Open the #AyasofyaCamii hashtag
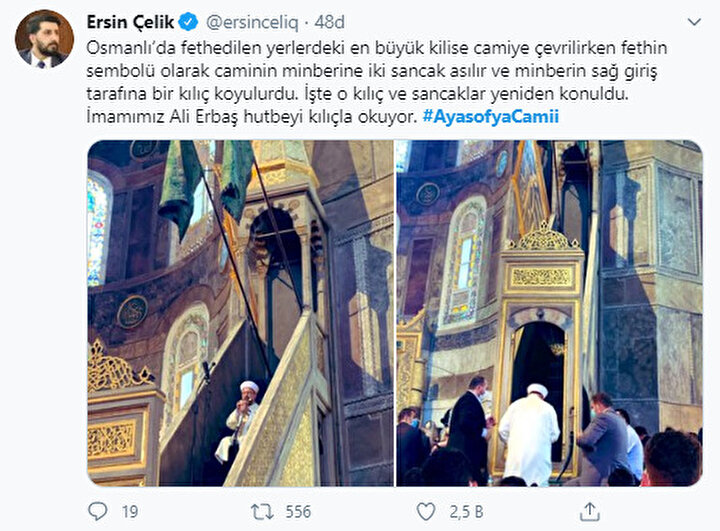This screenshot has width=720, height=531. (490, 116)
